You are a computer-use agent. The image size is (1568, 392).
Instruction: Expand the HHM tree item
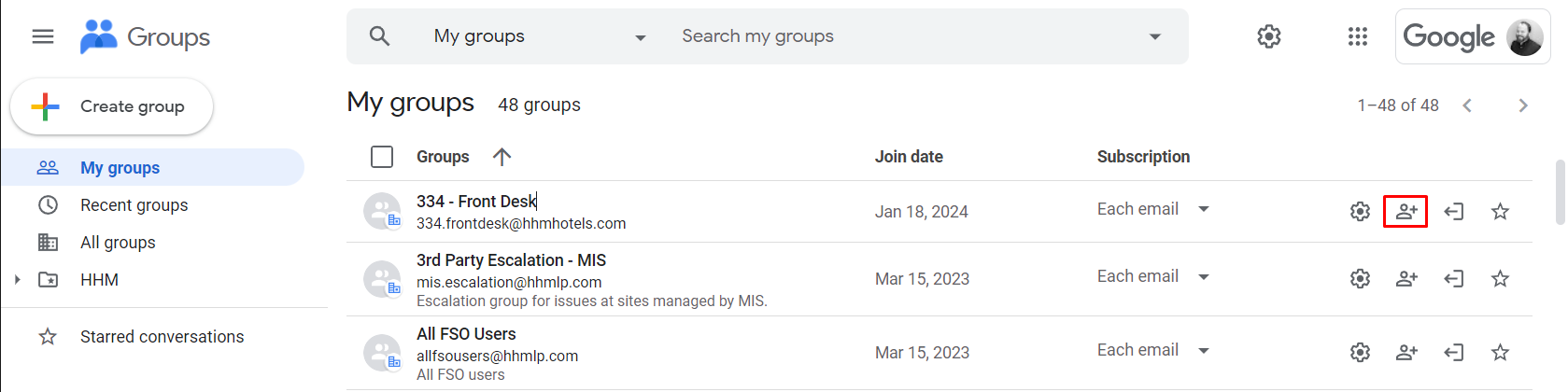[x=17, y=280]
